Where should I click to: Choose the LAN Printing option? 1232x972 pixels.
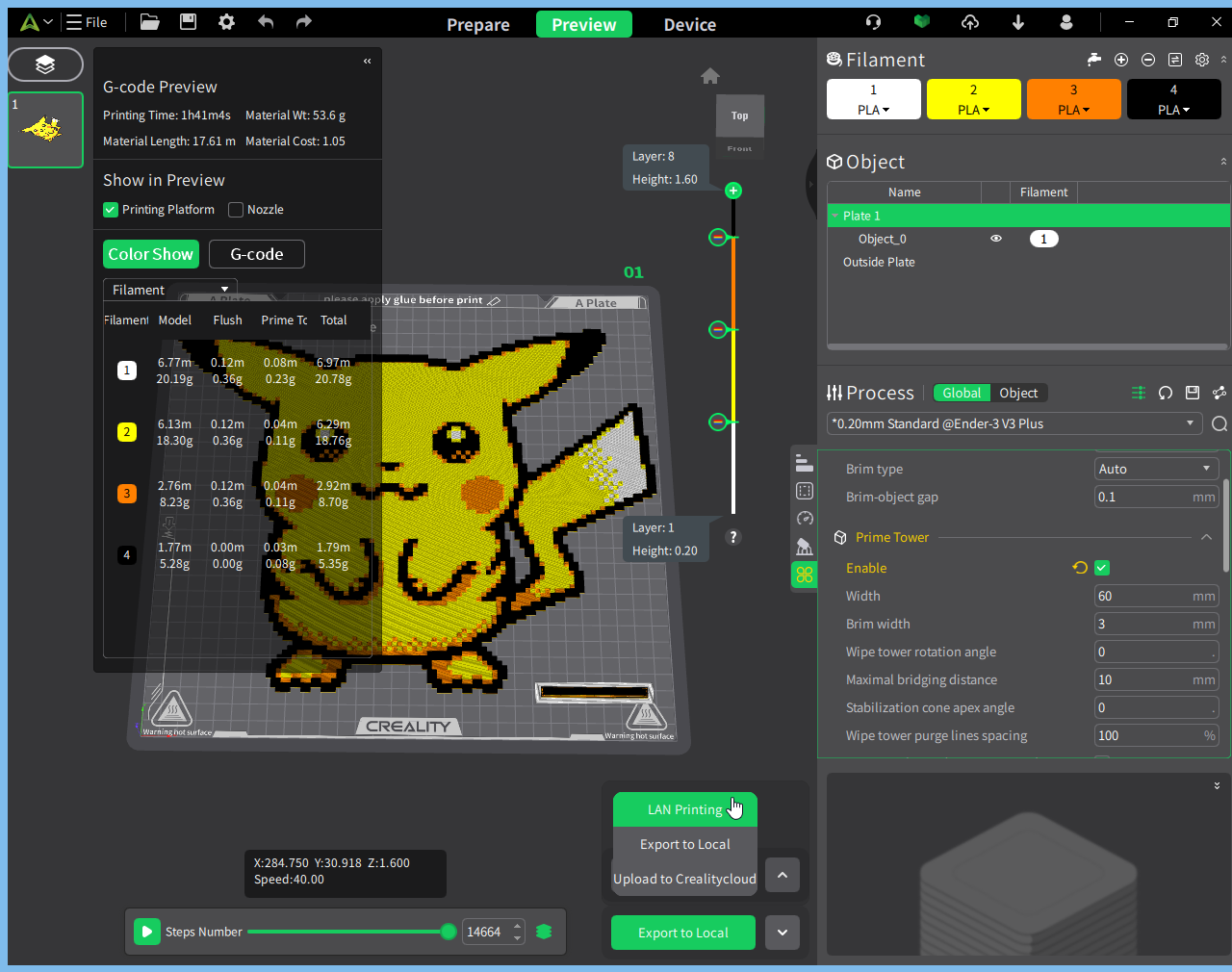685,809
